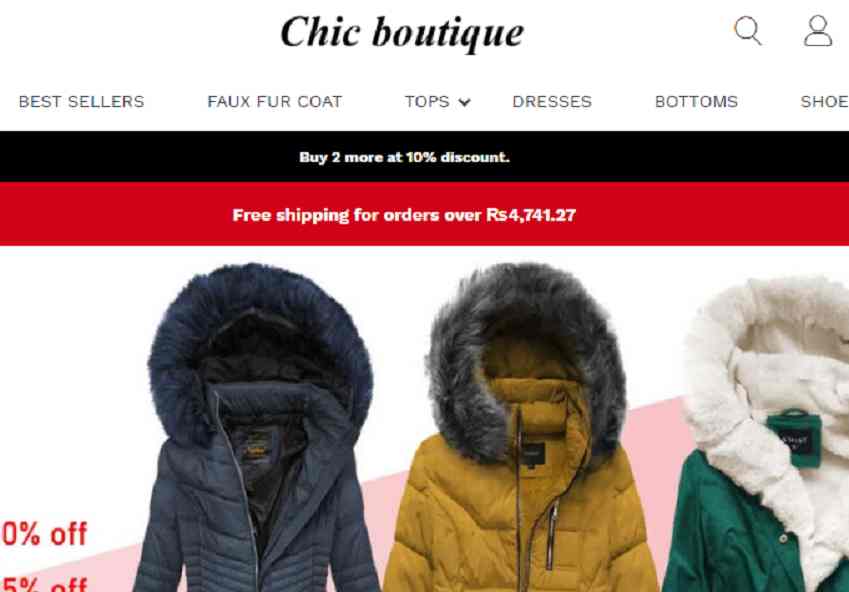This screenshot has height=592, width=849.
Task: Click the 10% discount black banner
Action: coord(424,157)
